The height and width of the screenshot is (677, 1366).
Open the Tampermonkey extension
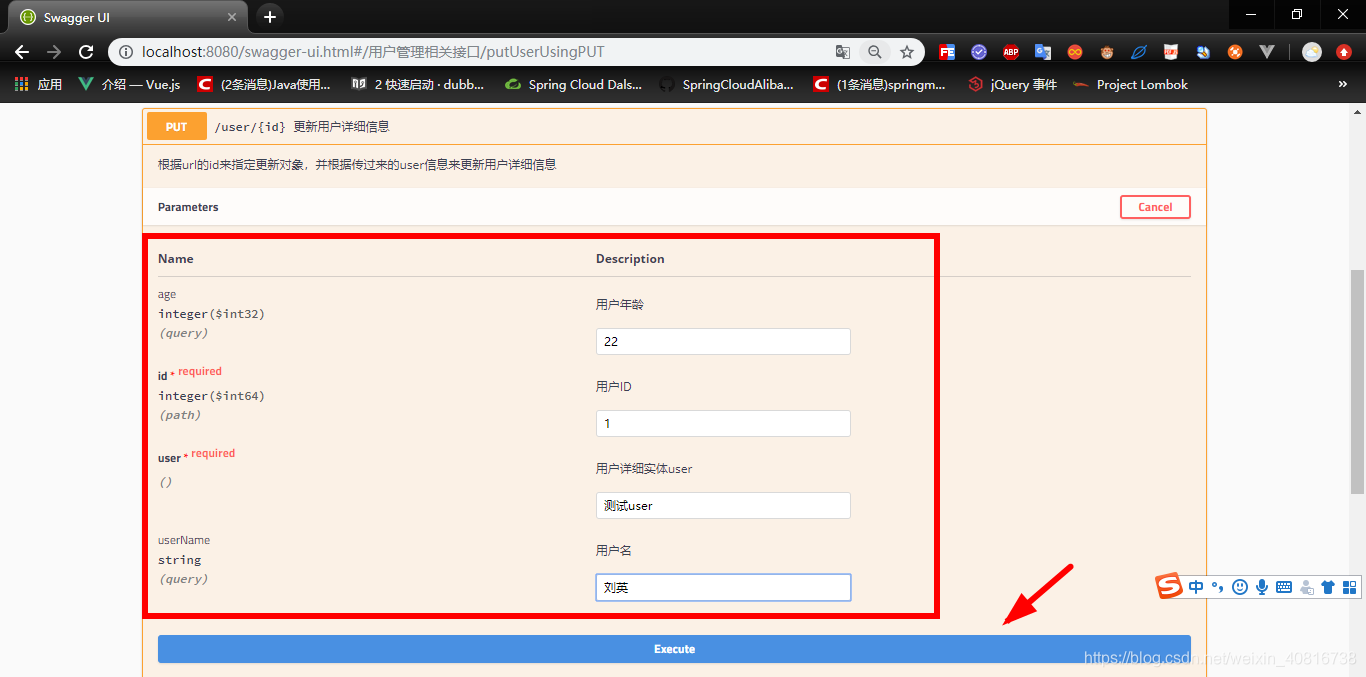coord(1107,52)
